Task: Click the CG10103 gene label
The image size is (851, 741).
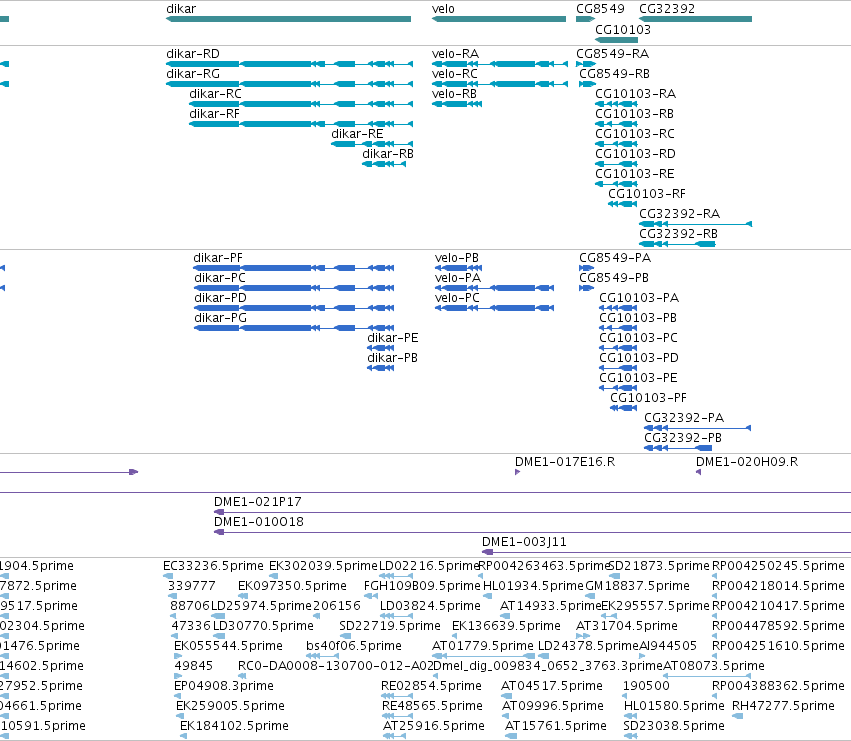Action: [623, 29]
